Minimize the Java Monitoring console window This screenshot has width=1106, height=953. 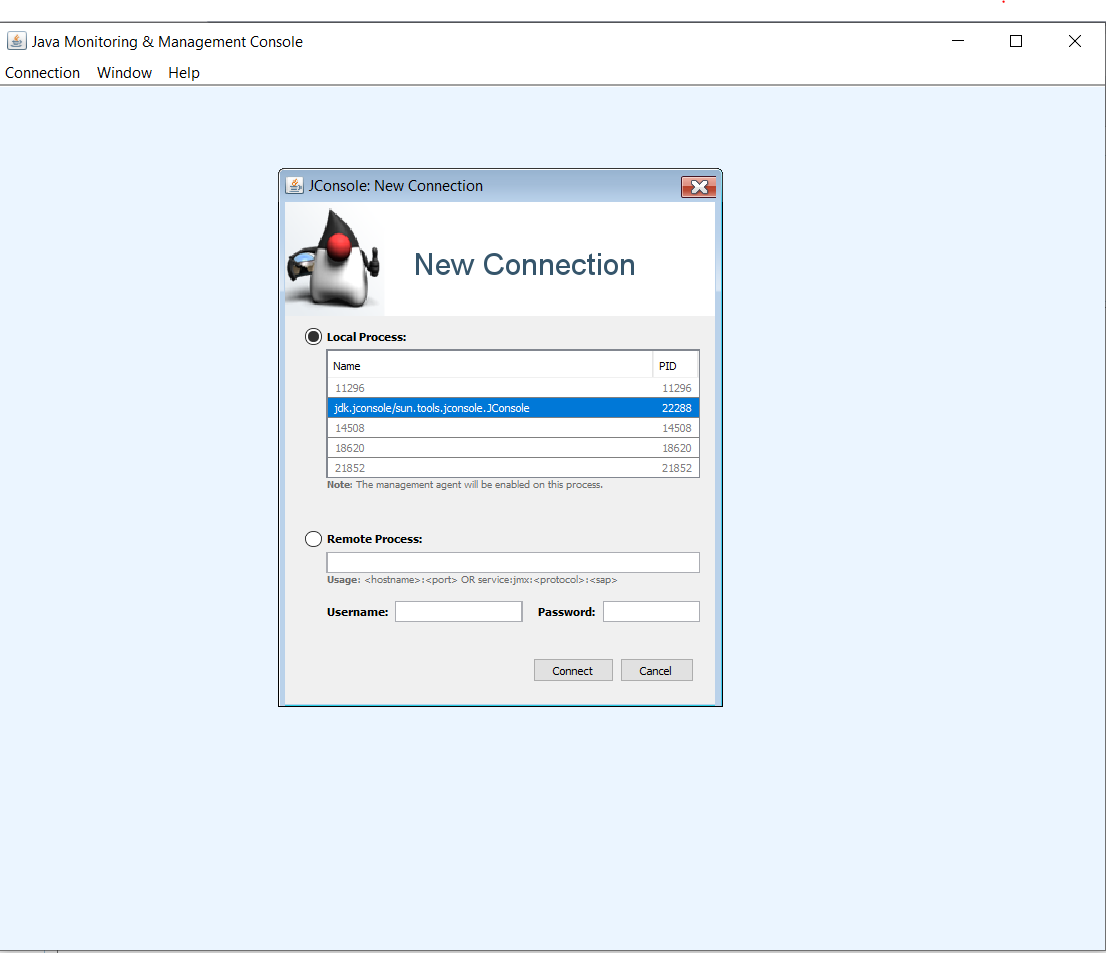click(958, 41)
